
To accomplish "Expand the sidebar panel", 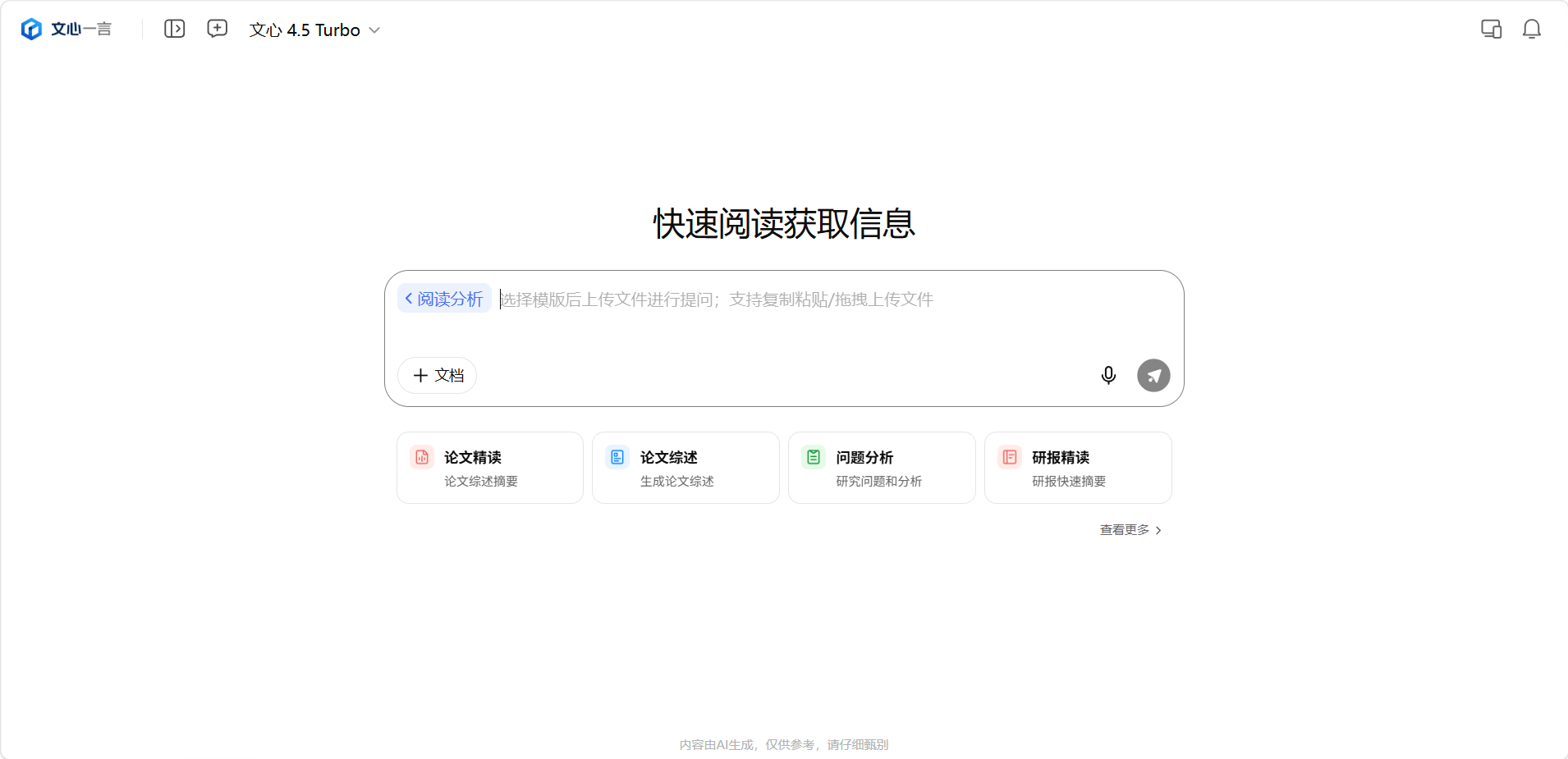I will pyautogui.click(x=175, y=30).
